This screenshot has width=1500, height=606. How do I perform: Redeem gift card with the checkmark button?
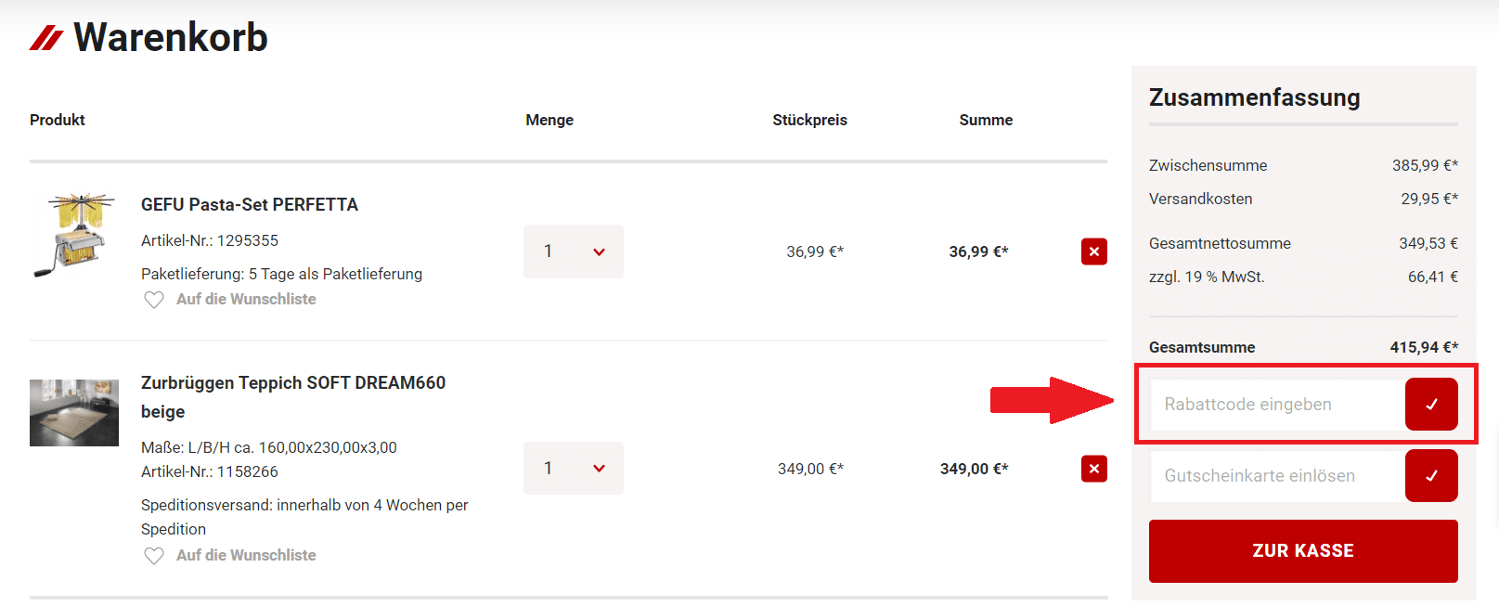pos(1431,476)
